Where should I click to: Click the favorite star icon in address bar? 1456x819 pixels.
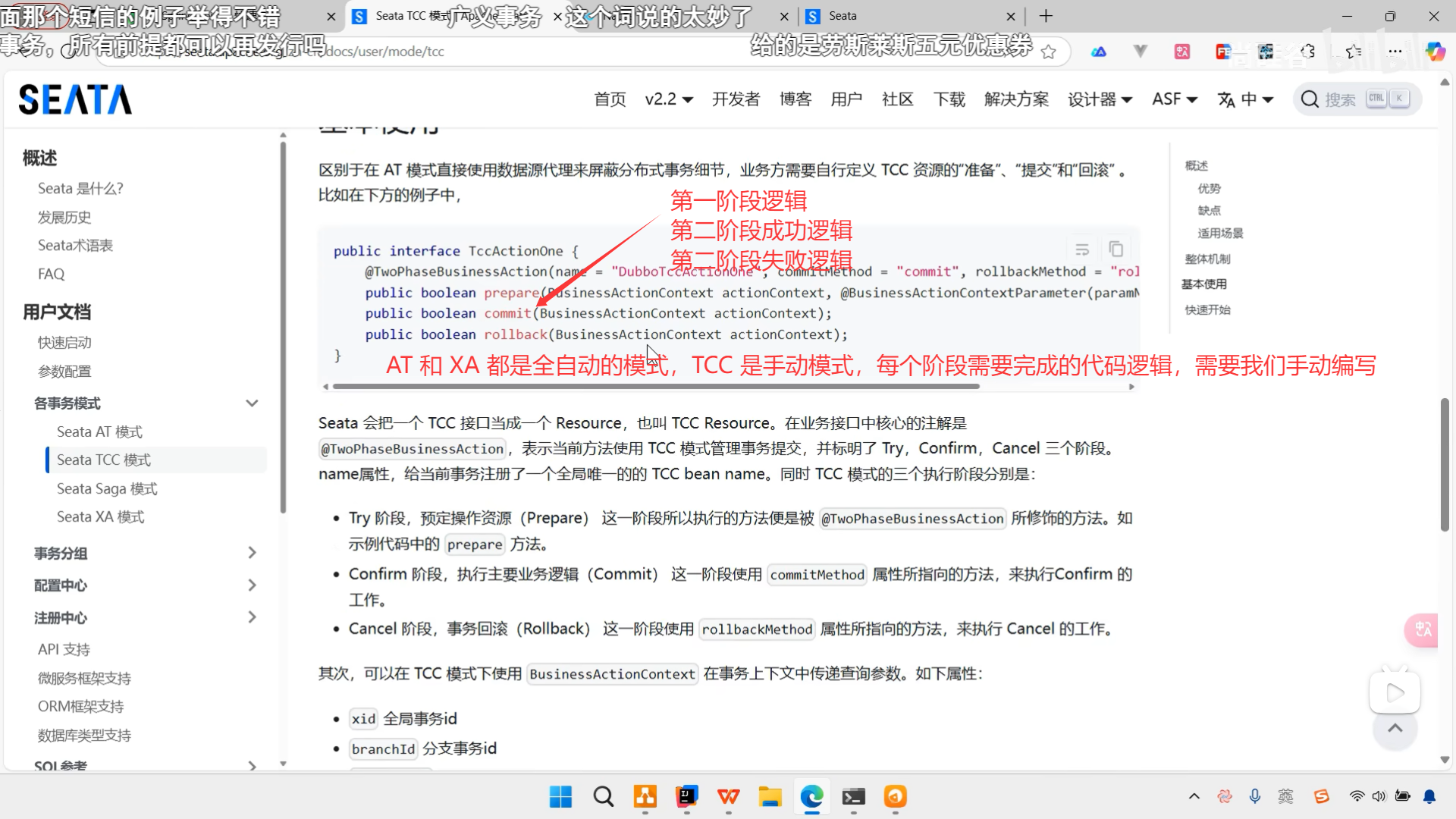[x=1048, y=52]
